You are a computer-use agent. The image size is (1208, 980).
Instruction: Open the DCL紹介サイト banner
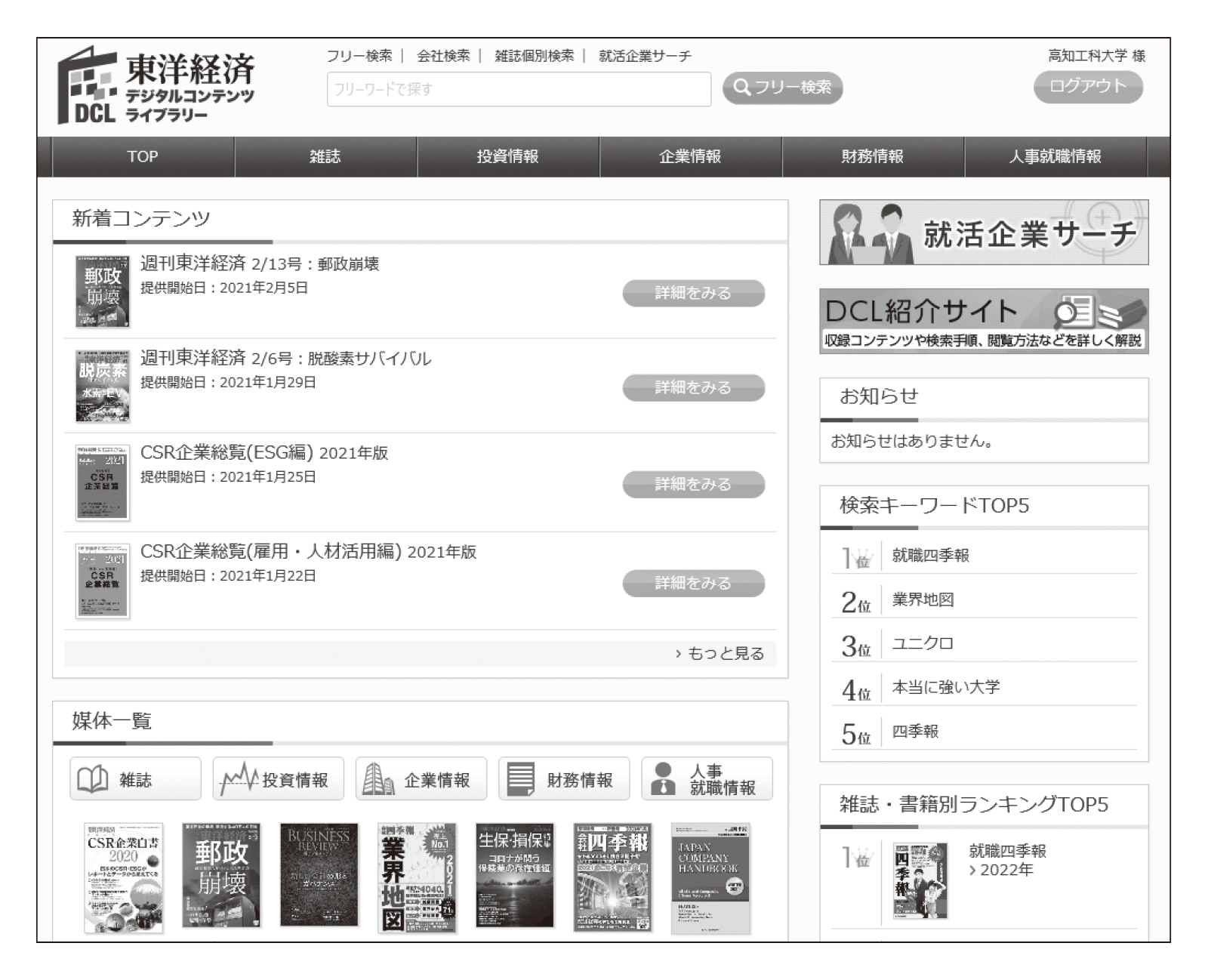(983, 321)
